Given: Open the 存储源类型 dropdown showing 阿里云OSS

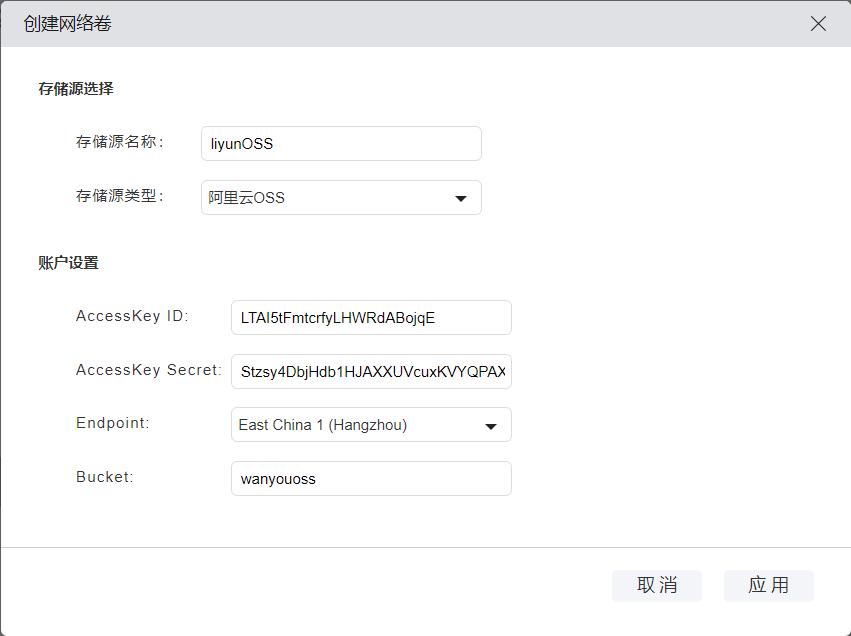Looking at the screenshot, I should (x=340, y=197).
